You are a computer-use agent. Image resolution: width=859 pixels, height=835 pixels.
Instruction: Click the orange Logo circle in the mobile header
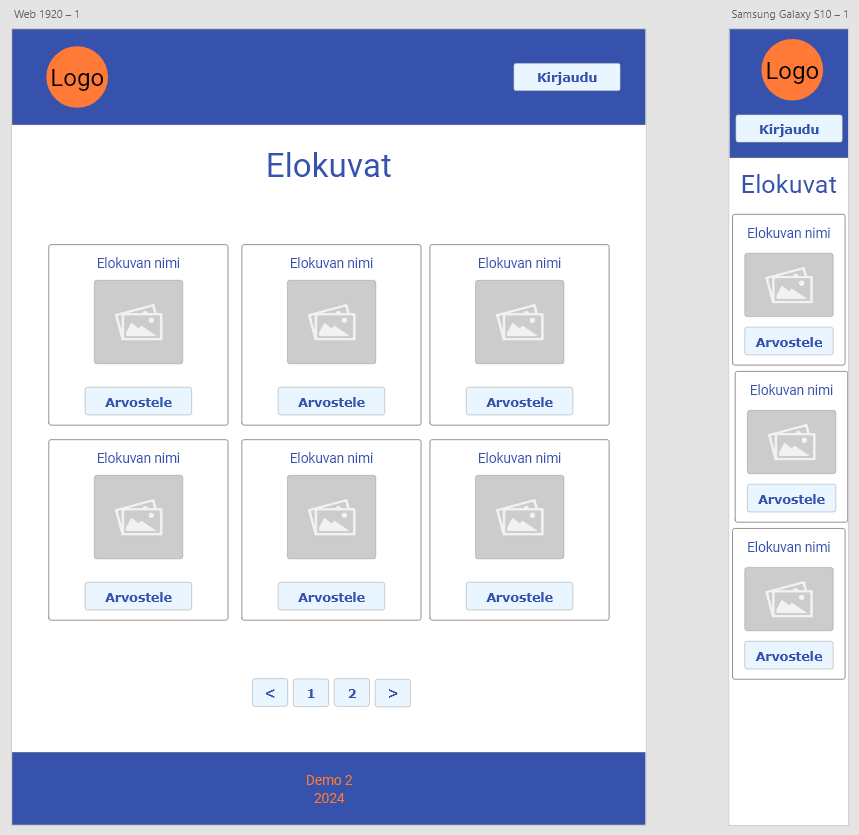pyautogui.click(x=792, y=71)
